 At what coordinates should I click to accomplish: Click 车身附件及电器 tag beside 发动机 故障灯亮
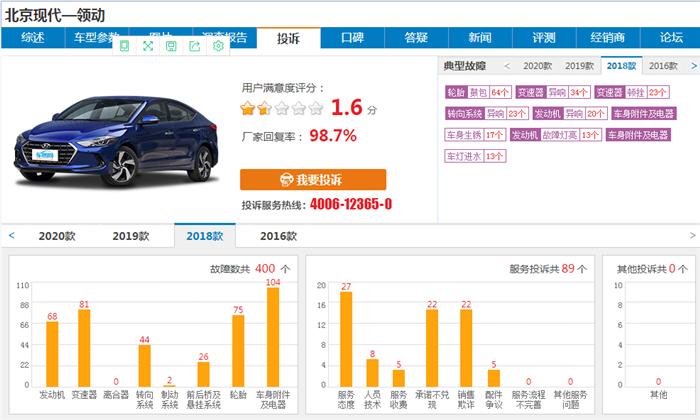coord(638,135)
